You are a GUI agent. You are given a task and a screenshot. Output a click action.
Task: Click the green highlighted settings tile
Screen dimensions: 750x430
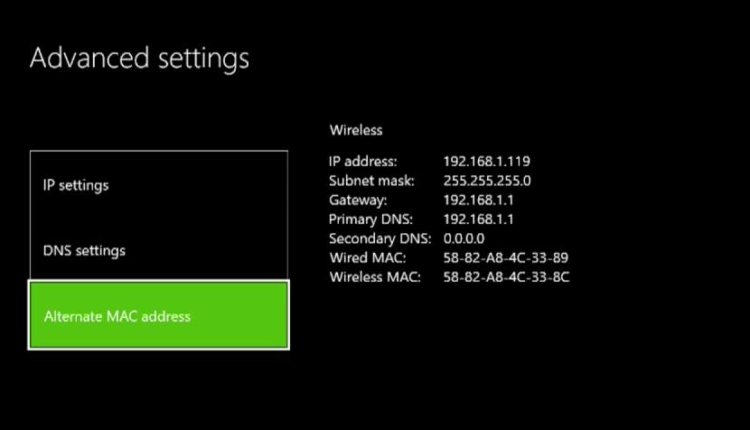pyautogui.click(x=158, y=316)
